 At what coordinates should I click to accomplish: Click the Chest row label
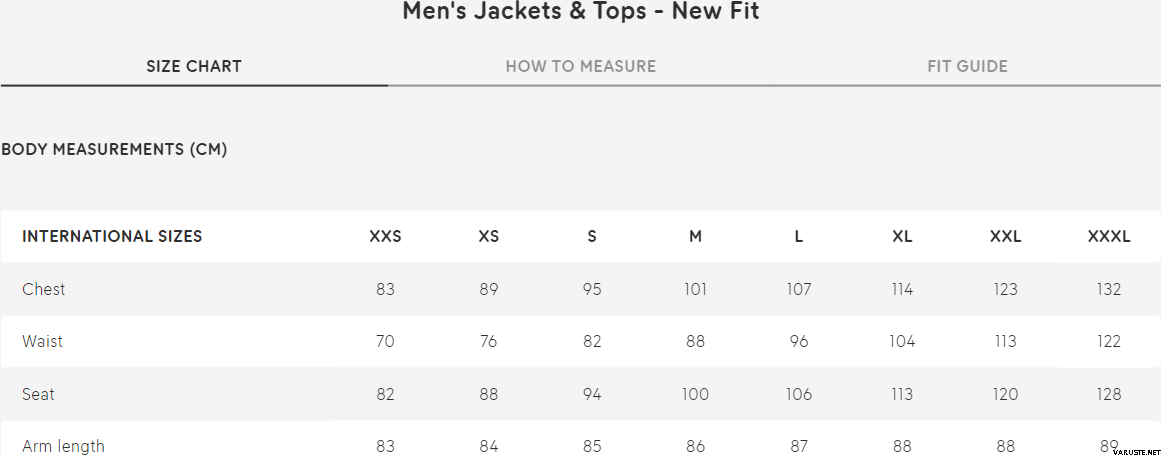44,289
